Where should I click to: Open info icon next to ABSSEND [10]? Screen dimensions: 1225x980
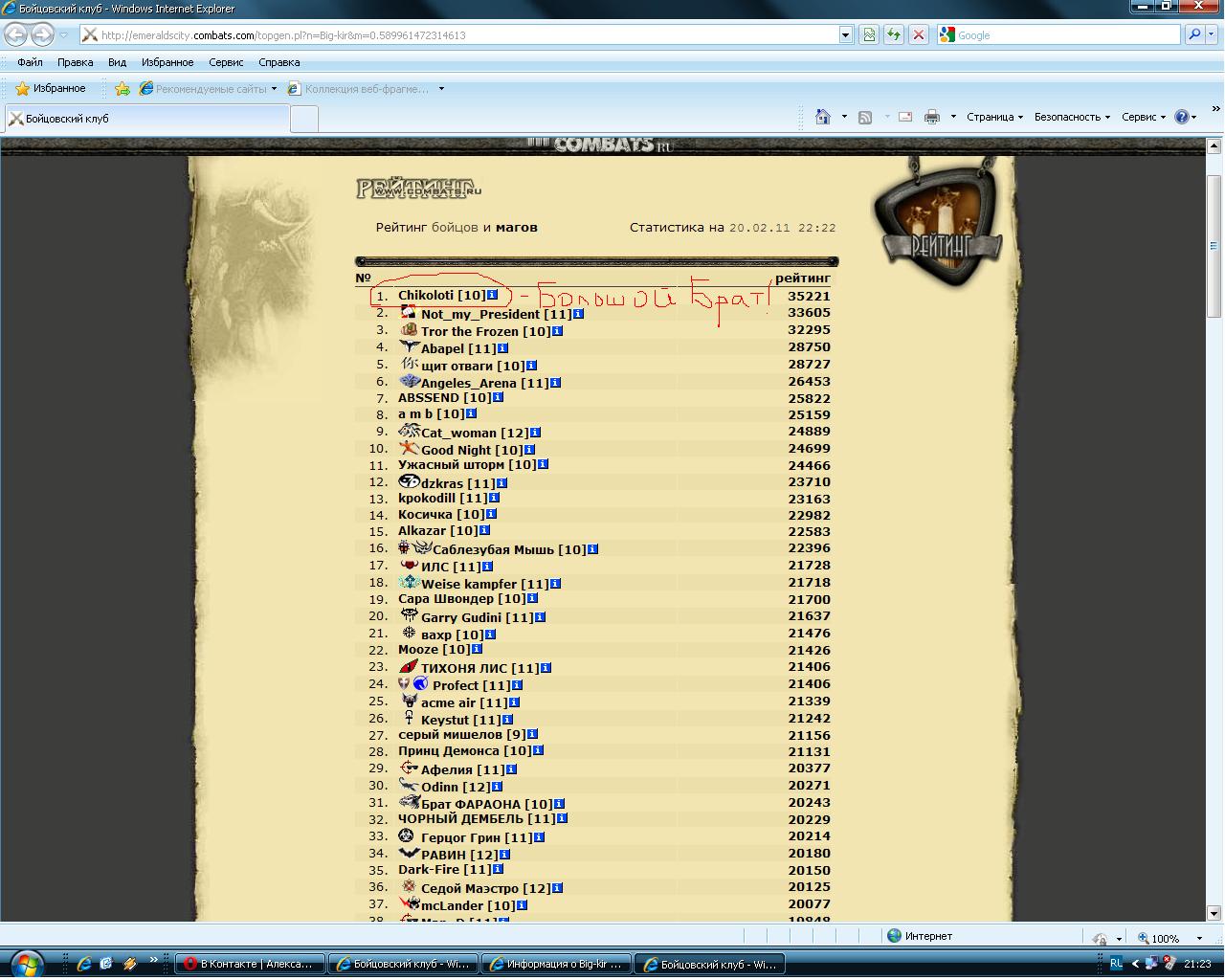(498, 397)
